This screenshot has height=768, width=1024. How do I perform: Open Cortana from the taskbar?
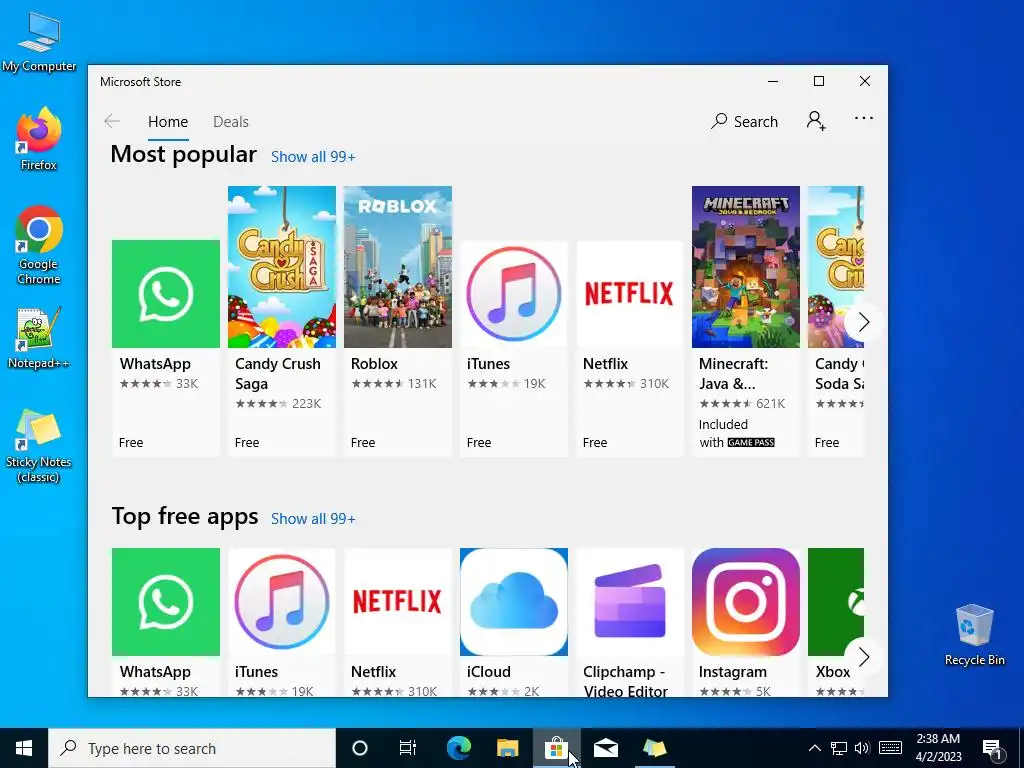click(x=360, y=748)
